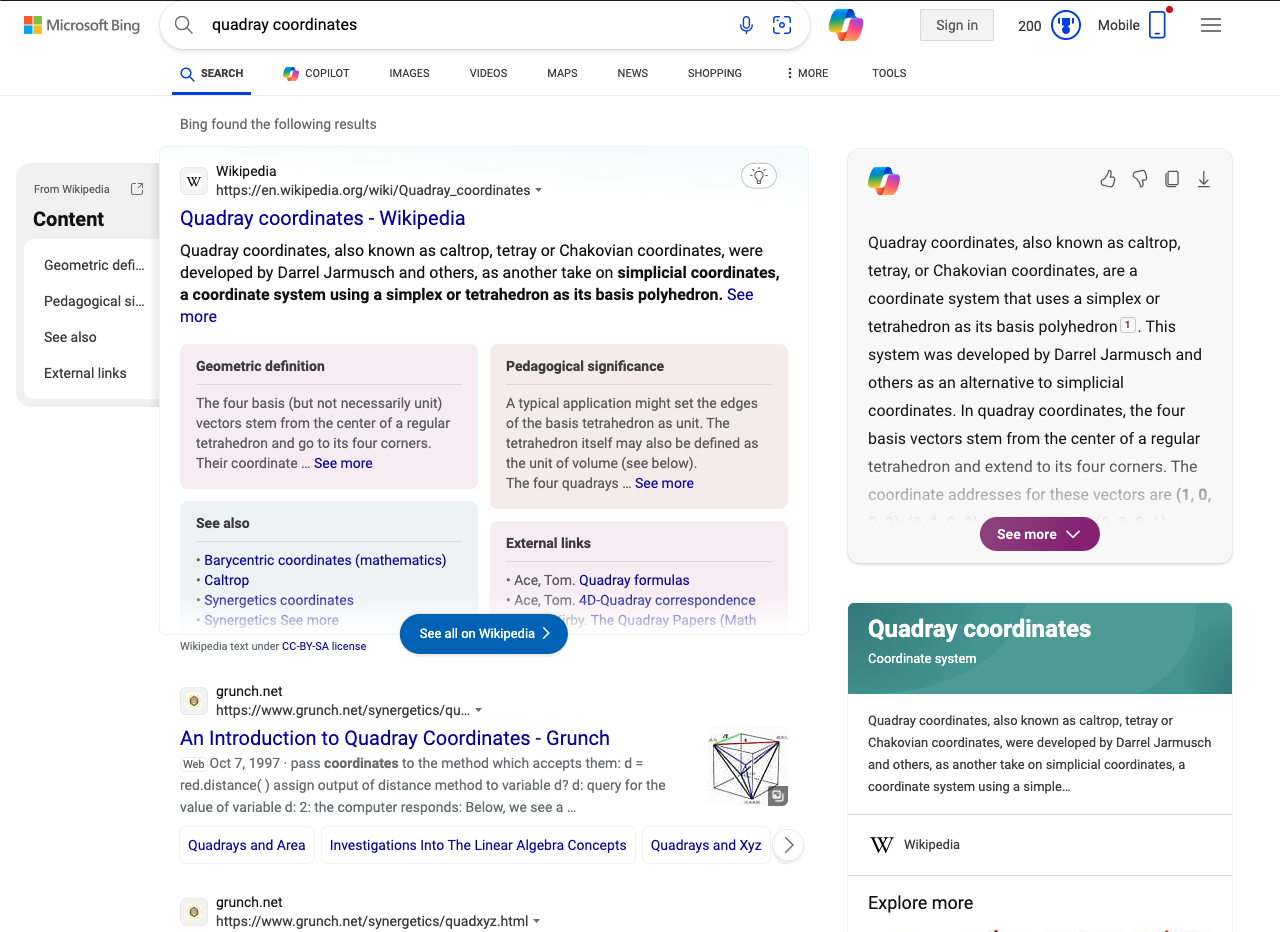The image size is (1280, 932).
Task: Open the MORE tabs dropdown
Action: tap(807, 73)
